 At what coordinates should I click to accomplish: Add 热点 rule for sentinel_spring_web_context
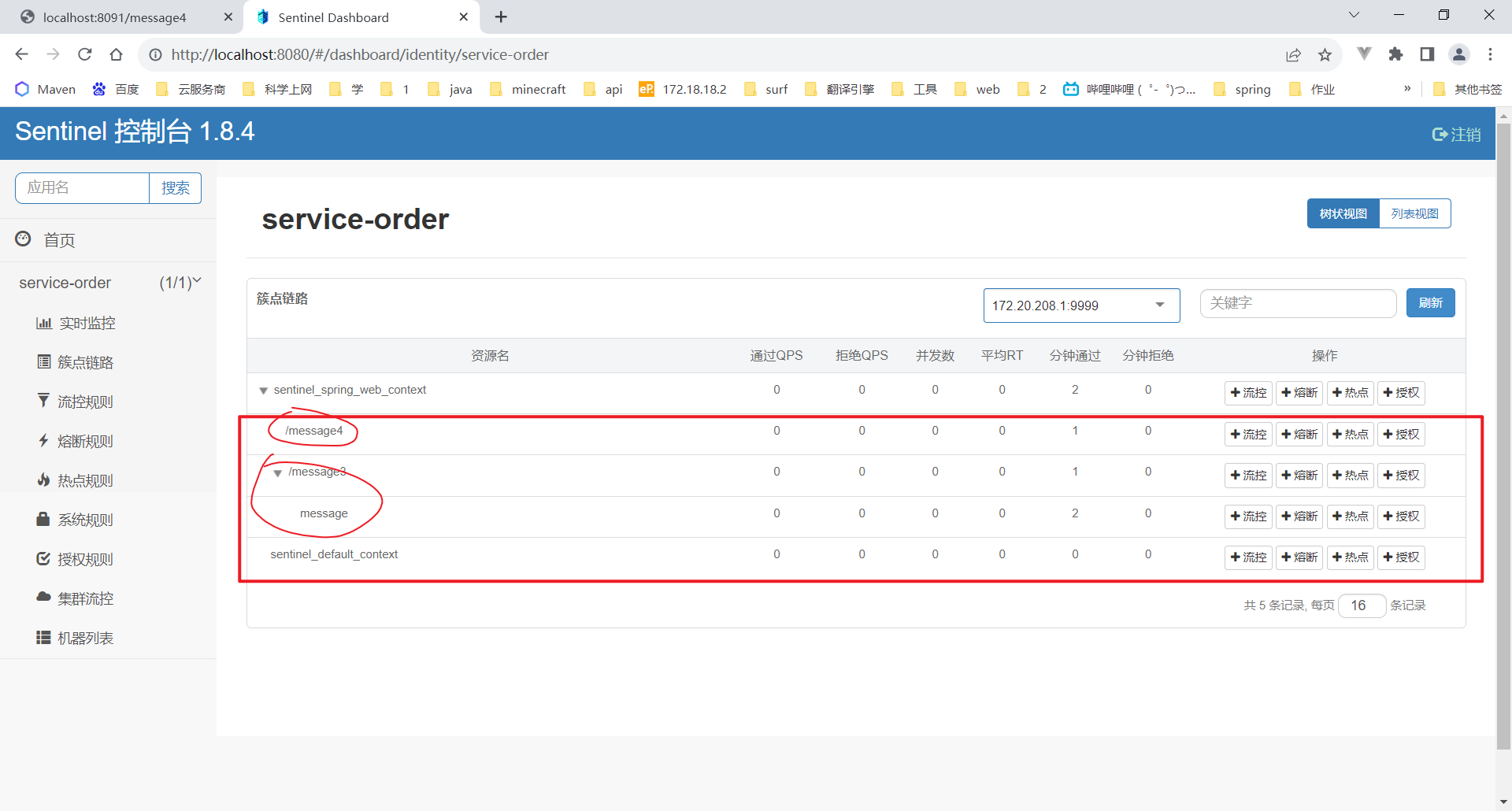(x=1351, y=393)
